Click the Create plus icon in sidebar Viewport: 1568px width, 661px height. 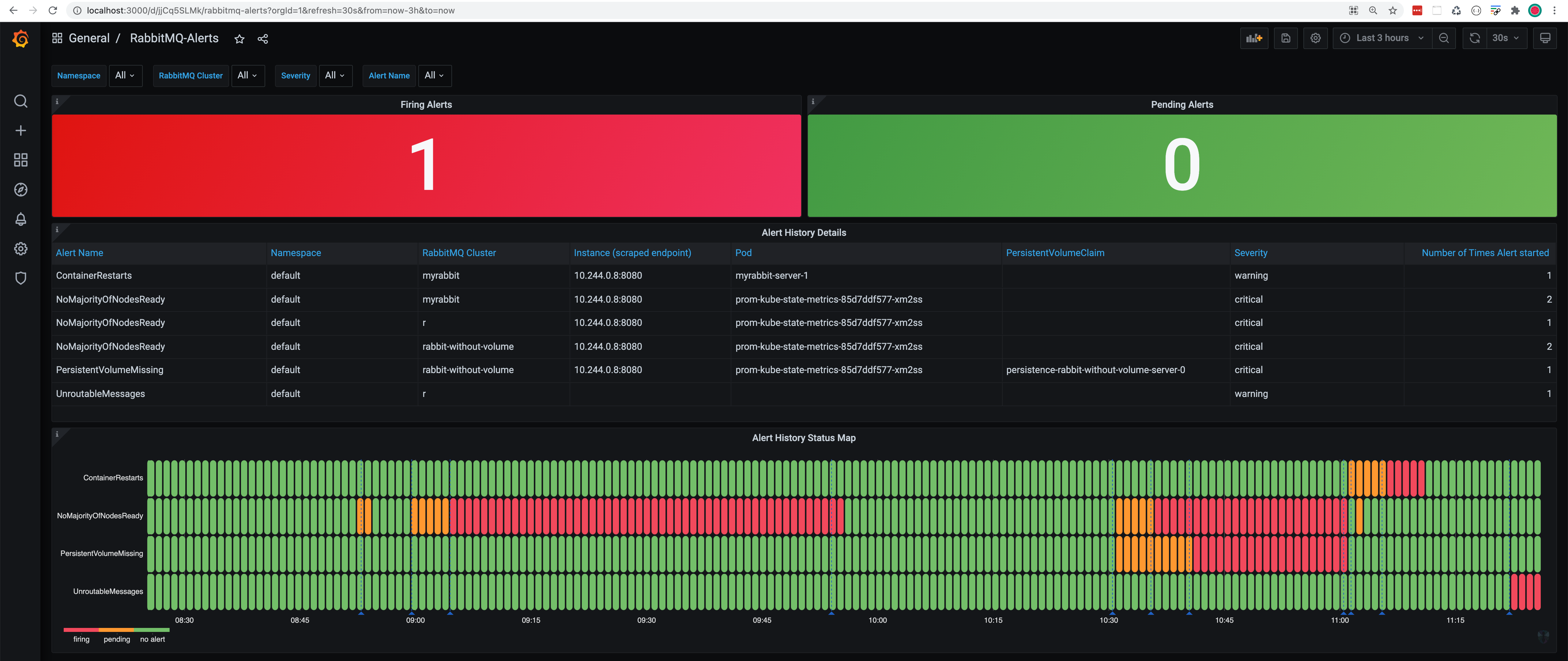point(21,130)
